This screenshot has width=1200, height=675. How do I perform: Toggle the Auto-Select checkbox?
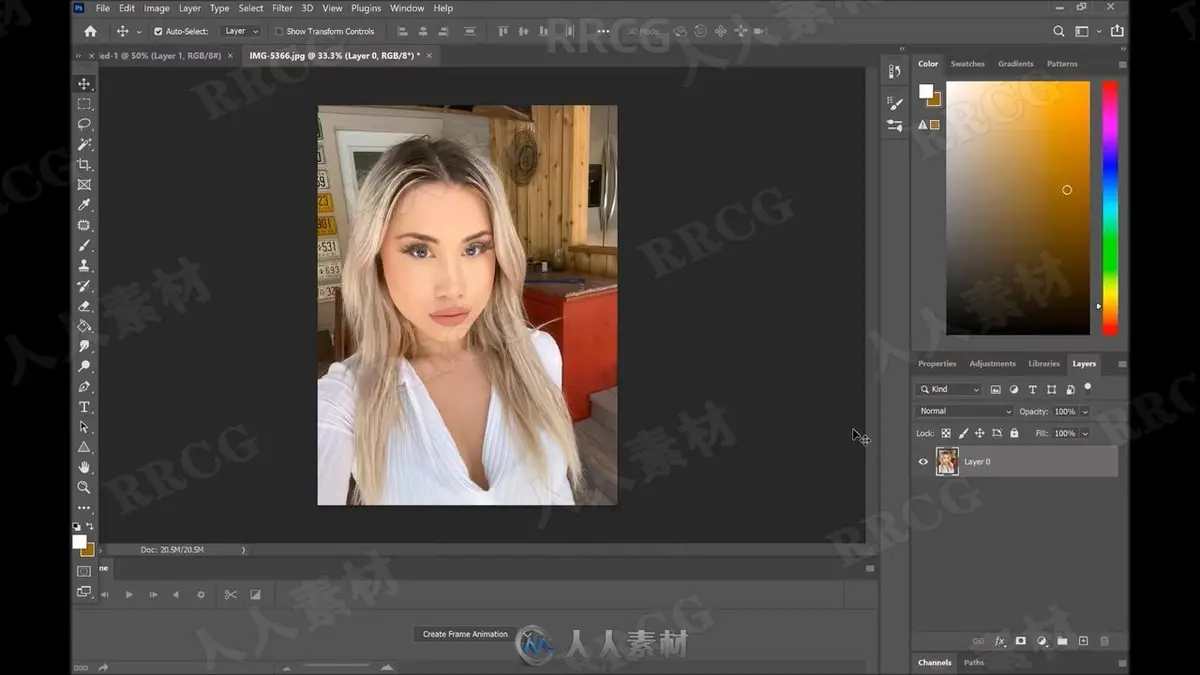(158, 31)
